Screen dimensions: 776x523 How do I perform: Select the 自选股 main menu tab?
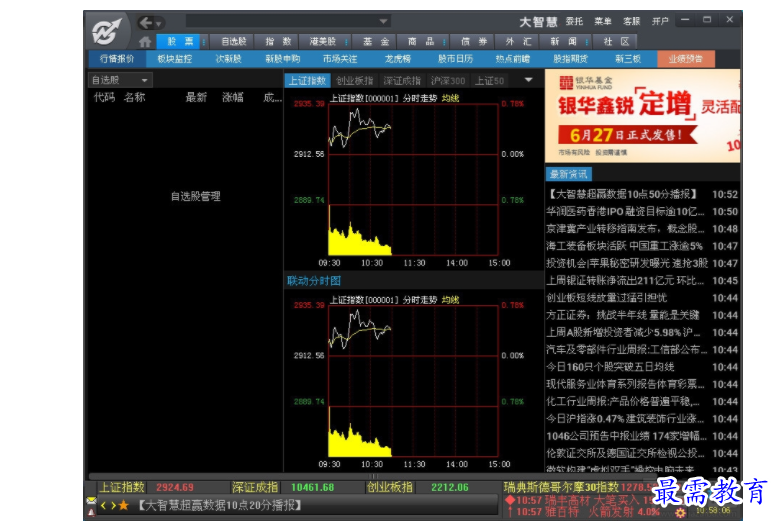click(234, 42)
